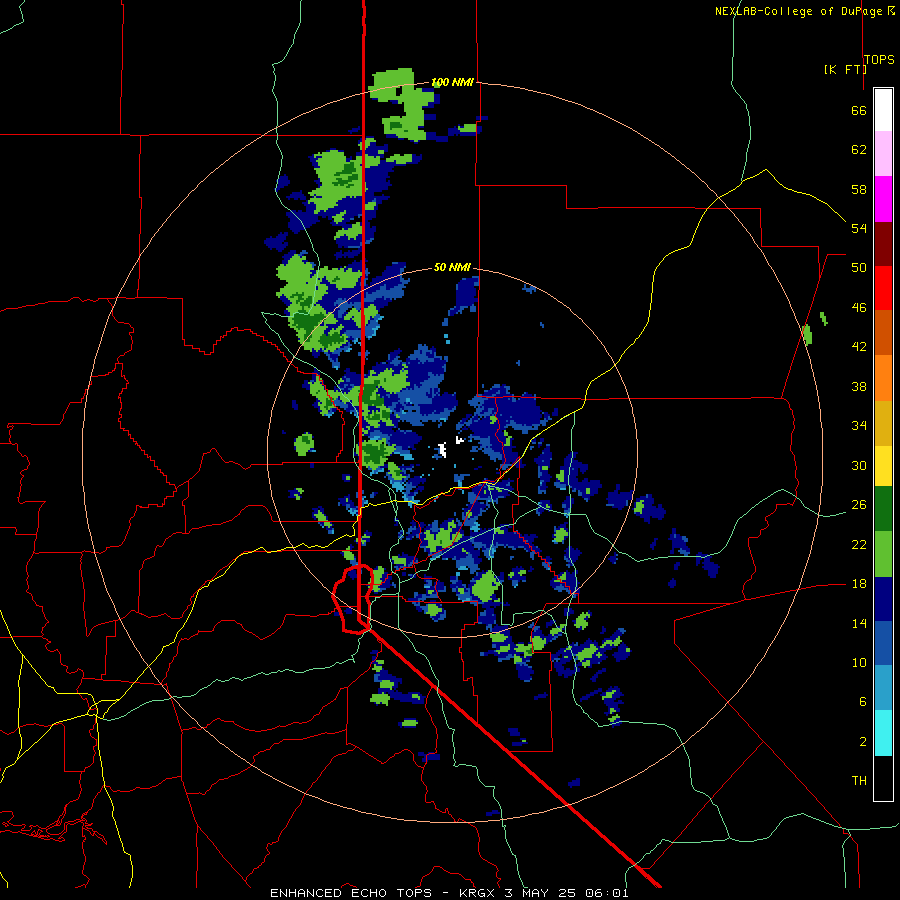Click legend value "66"
Screen dimensions: 900x900
point(859,110)
